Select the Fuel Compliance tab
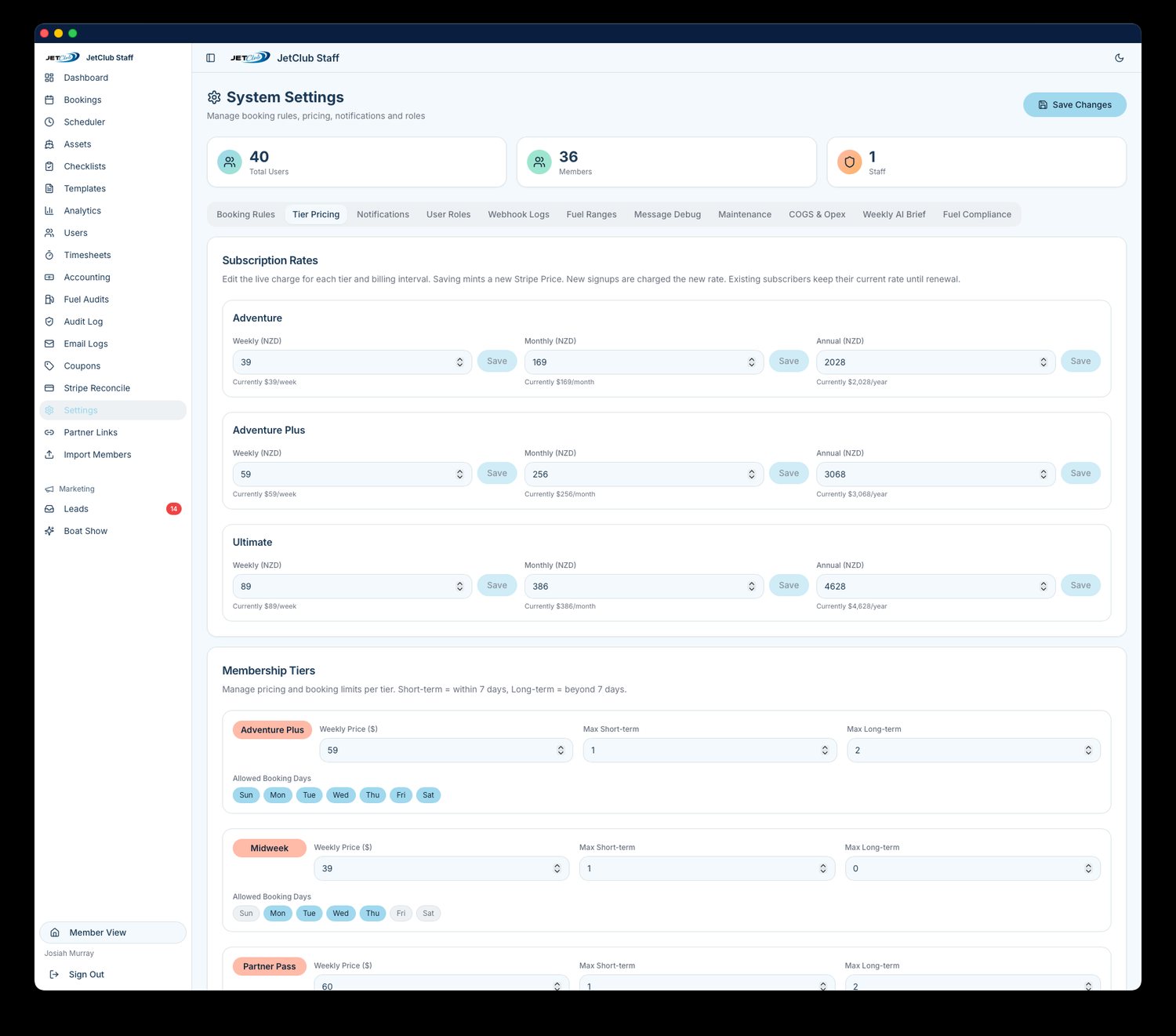 977,215
